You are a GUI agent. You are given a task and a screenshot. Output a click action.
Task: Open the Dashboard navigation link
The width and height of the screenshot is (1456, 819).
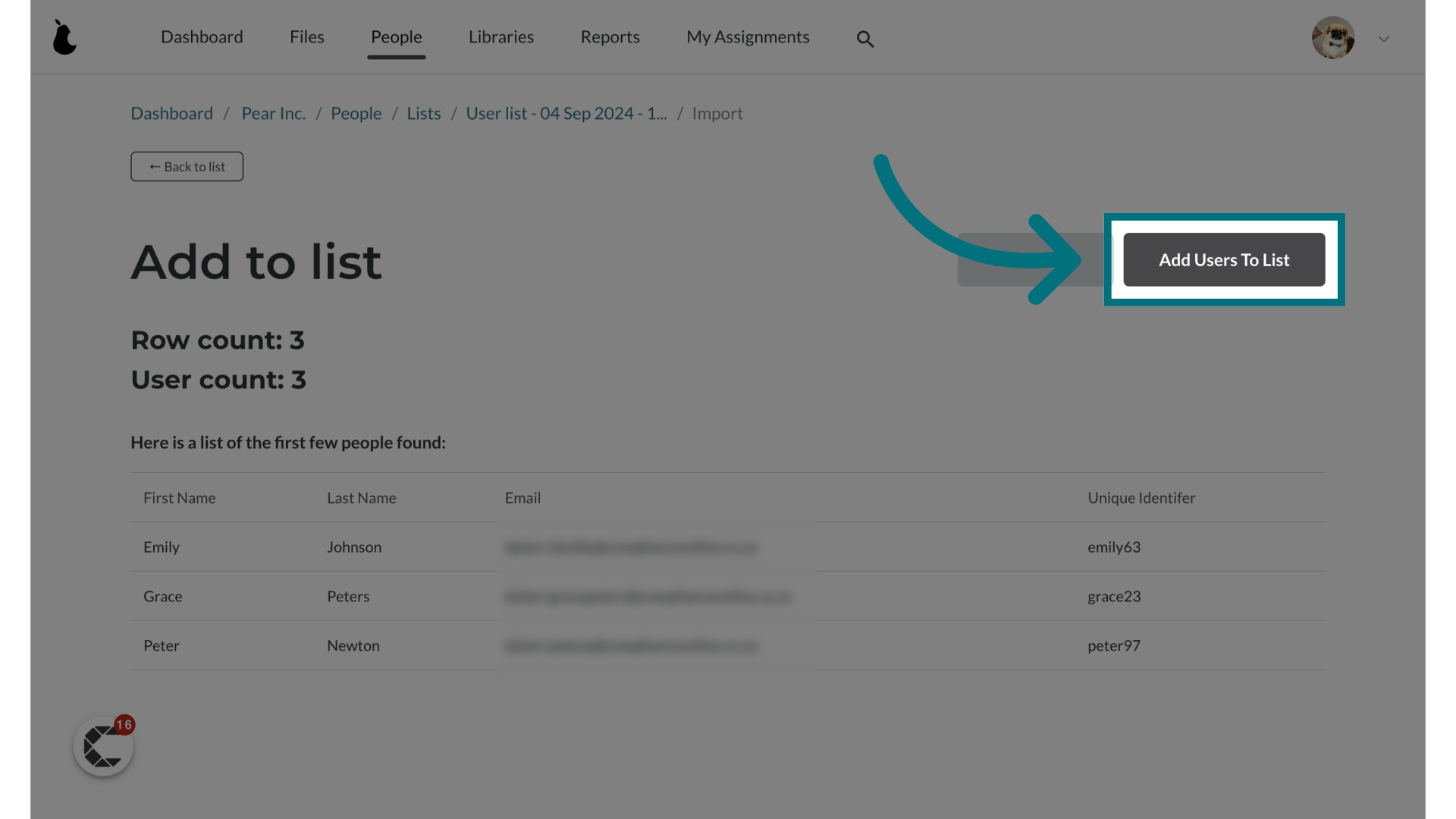[201, 36]
